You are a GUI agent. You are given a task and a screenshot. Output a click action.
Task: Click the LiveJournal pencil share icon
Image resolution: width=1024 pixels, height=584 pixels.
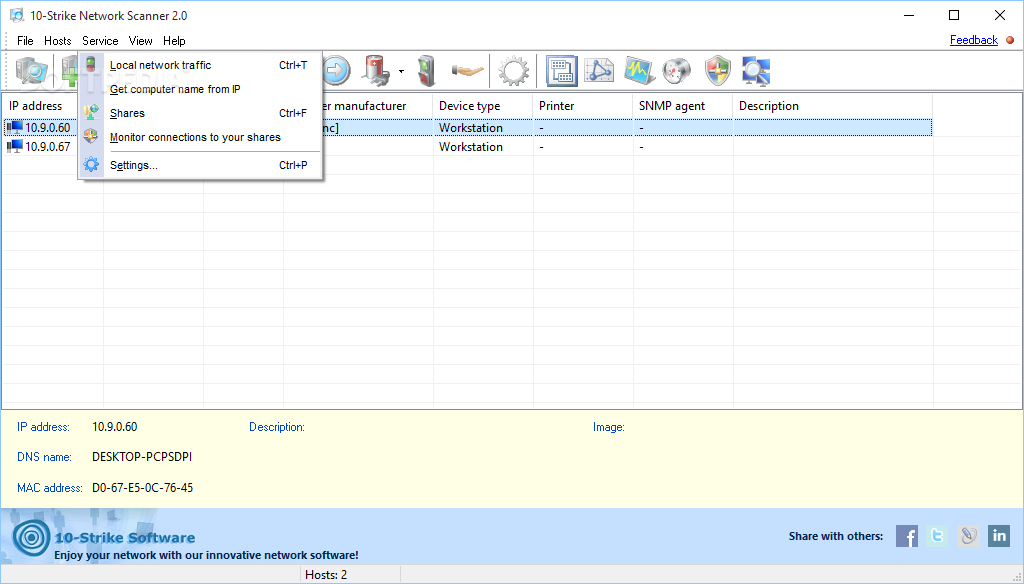[968, 536]
